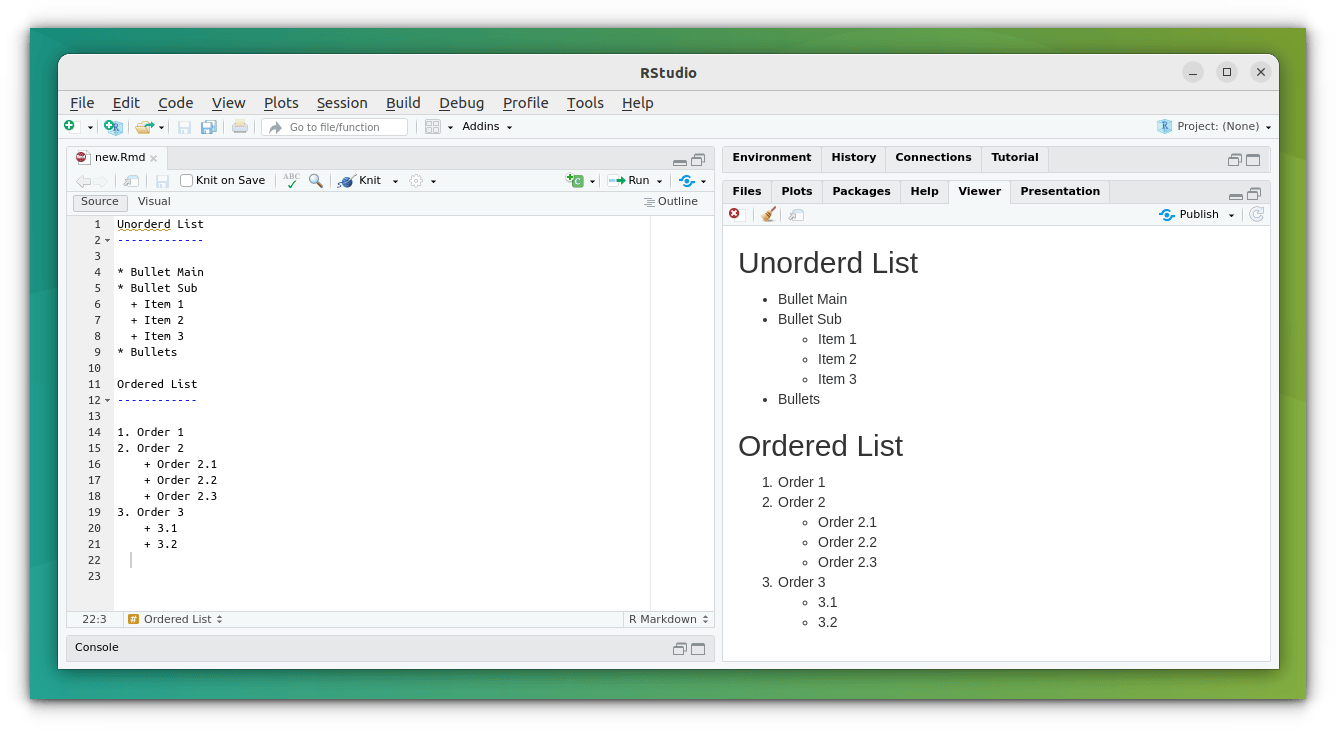Viewport: 1336px width, 731px height.
Task: Close the new.Rmd tab
Action: point(154,158)
